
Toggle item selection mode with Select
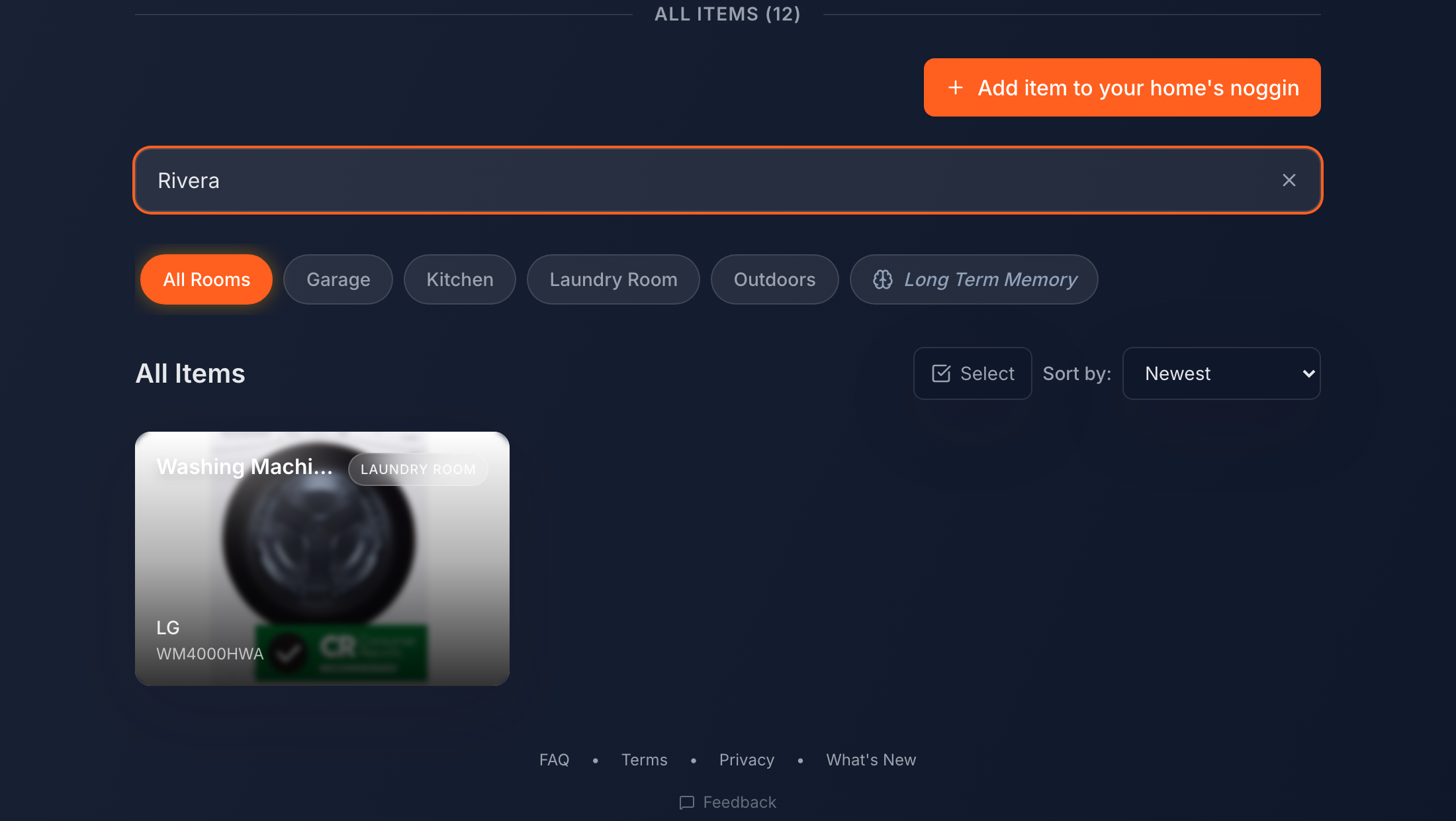pyautogui.click(x=972, y=373)
